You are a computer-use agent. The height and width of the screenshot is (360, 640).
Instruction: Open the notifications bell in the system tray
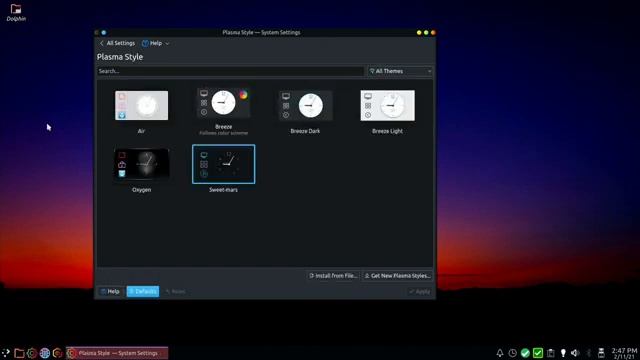500,353
